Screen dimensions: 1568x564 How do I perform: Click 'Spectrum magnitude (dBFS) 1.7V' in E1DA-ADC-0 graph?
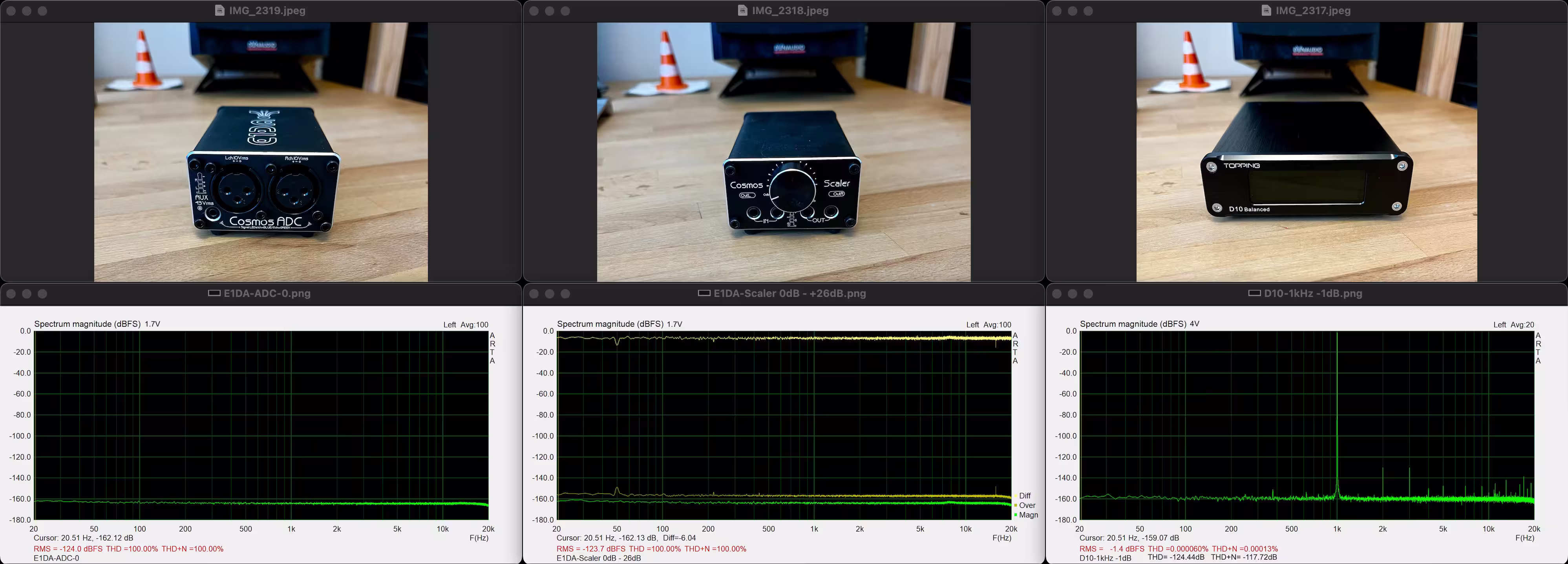(97, 324)
